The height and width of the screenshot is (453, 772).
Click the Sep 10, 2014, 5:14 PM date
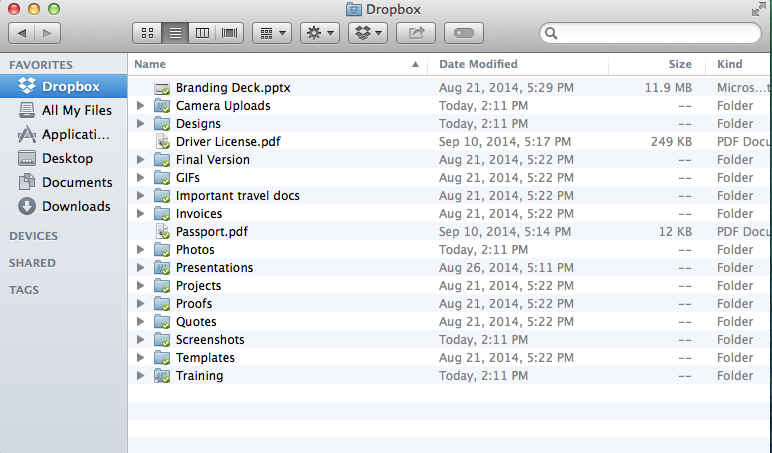(505, 231)
